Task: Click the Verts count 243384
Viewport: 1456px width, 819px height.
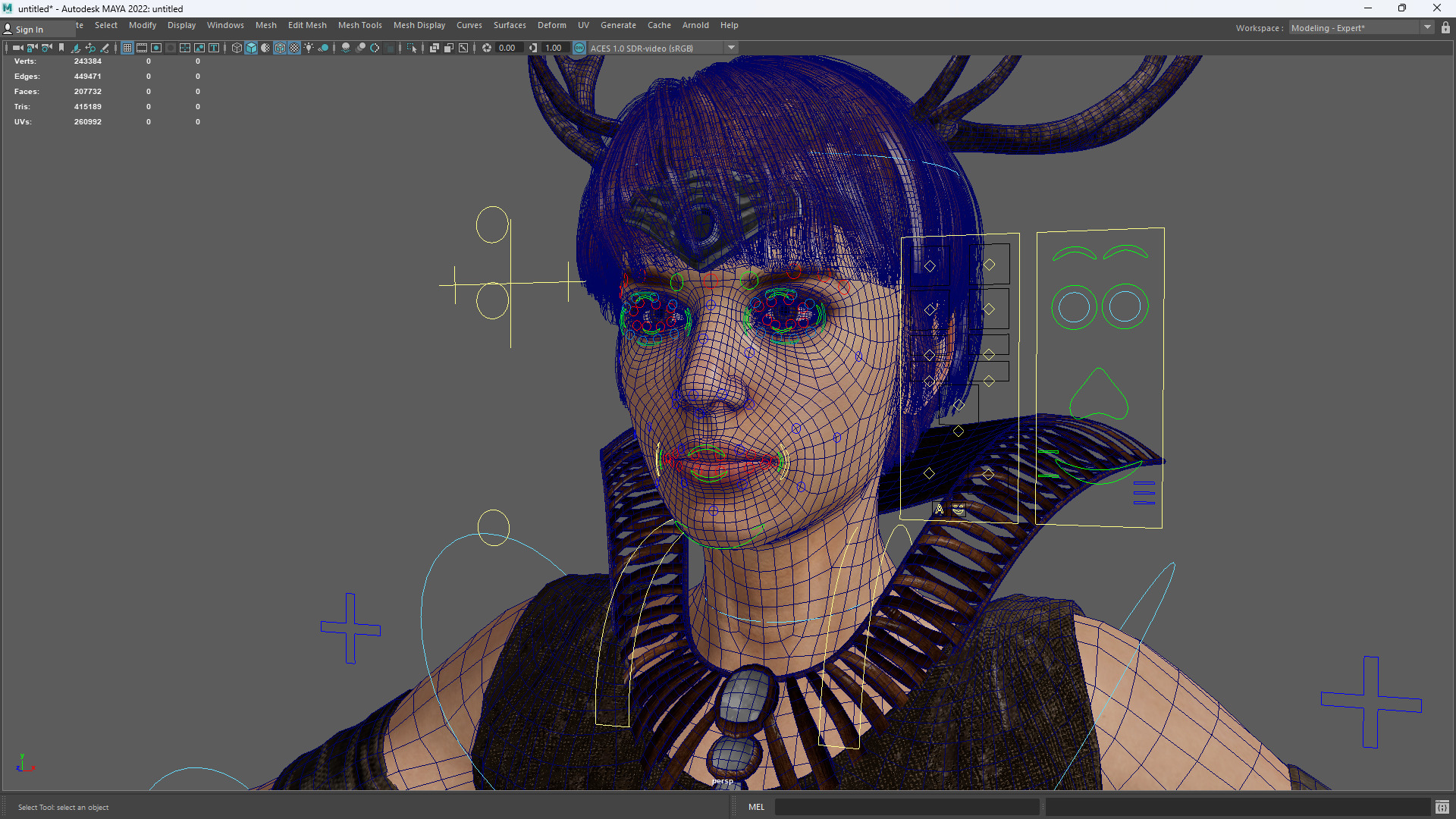Action: tap(87, 61)
